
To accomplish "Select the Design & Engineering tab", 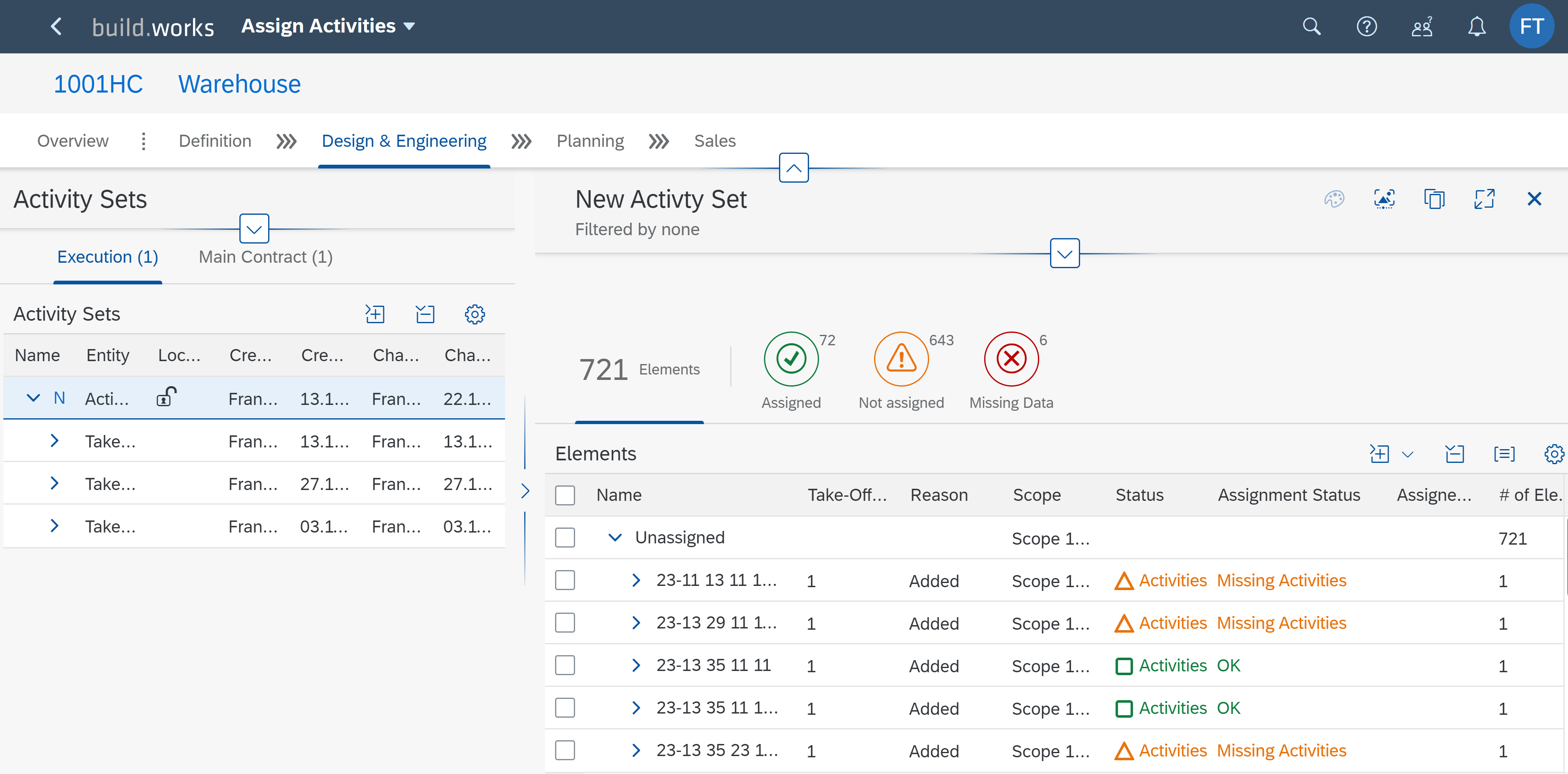I will click(x=404, y=141).
